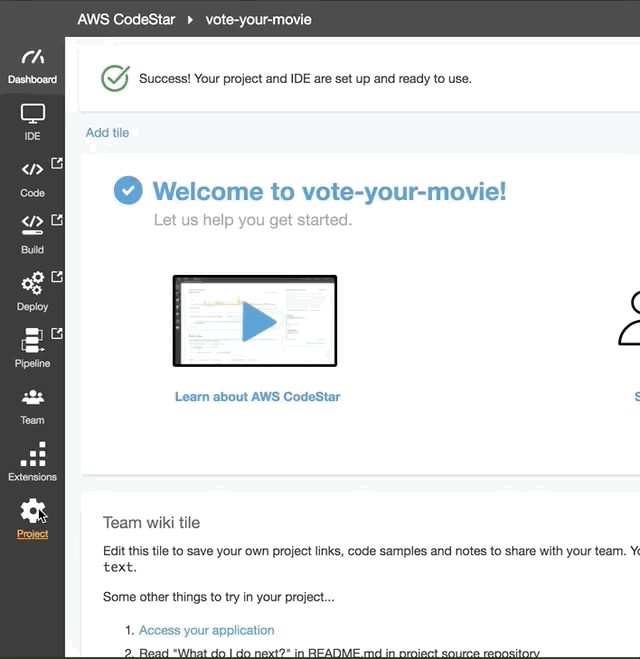Click 'Let us help you get started.' text
Screen dimensions: 640x659
tap(253, 220)
